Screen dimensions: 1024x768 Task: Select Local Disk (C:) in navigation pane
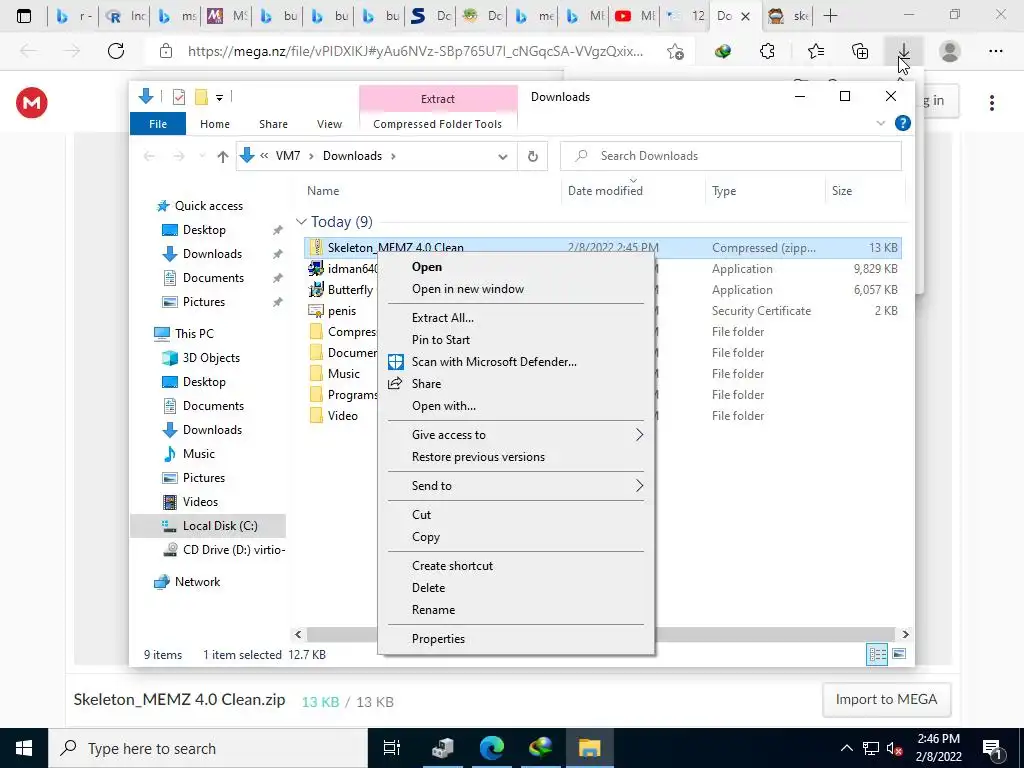[208, 526]
